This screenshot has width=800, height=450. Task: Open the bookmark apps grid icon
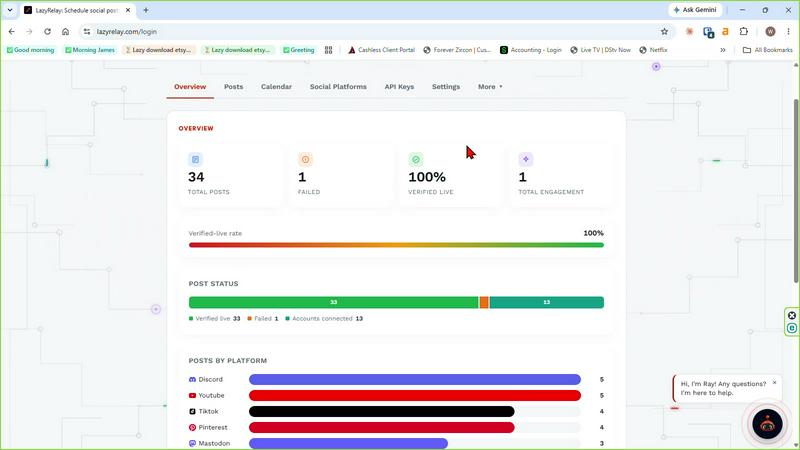(x=329, y=50)
